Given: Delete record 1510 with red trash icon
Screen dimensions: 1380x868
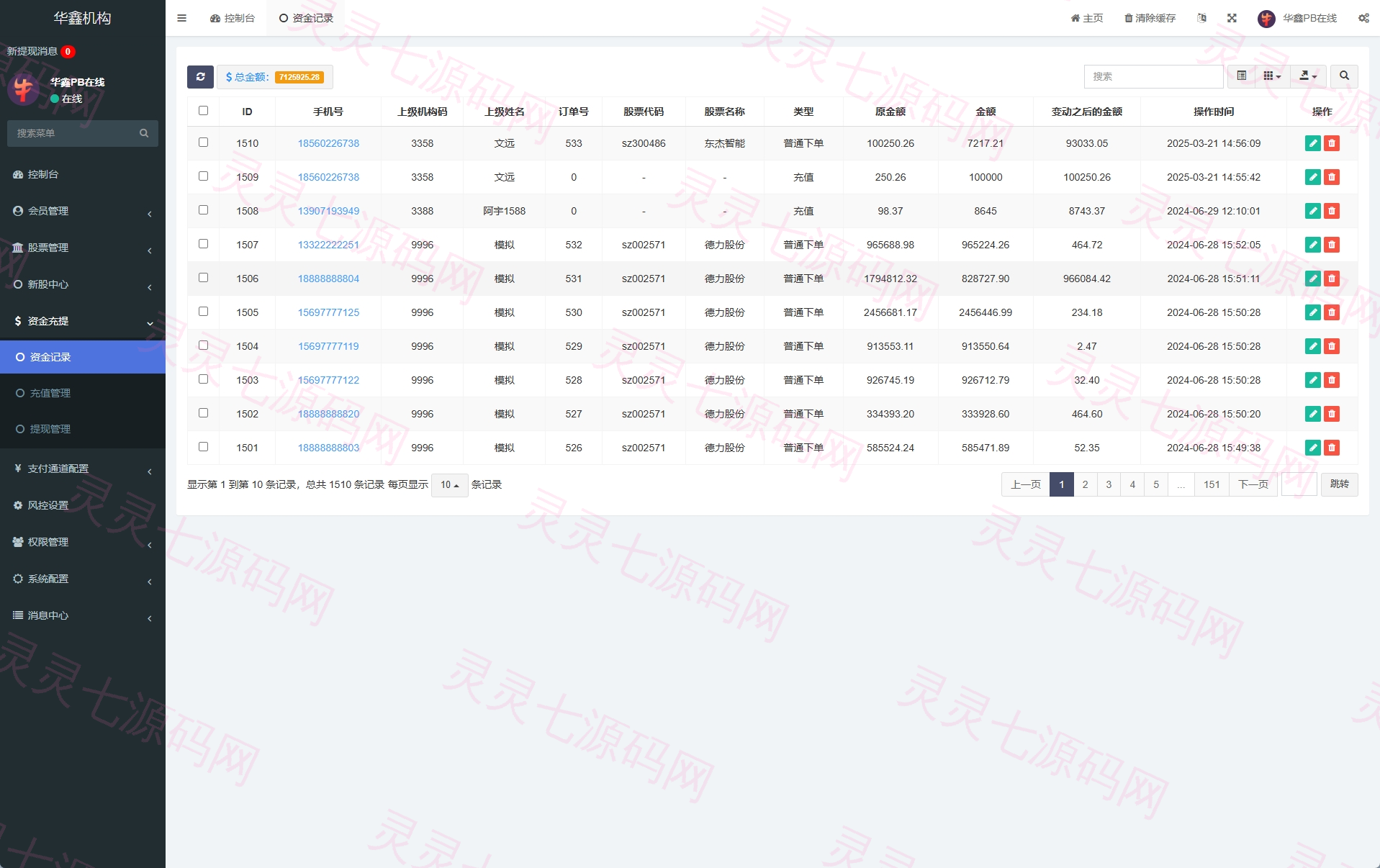Looking at the screenshot, I should (x=1332, y=143).
